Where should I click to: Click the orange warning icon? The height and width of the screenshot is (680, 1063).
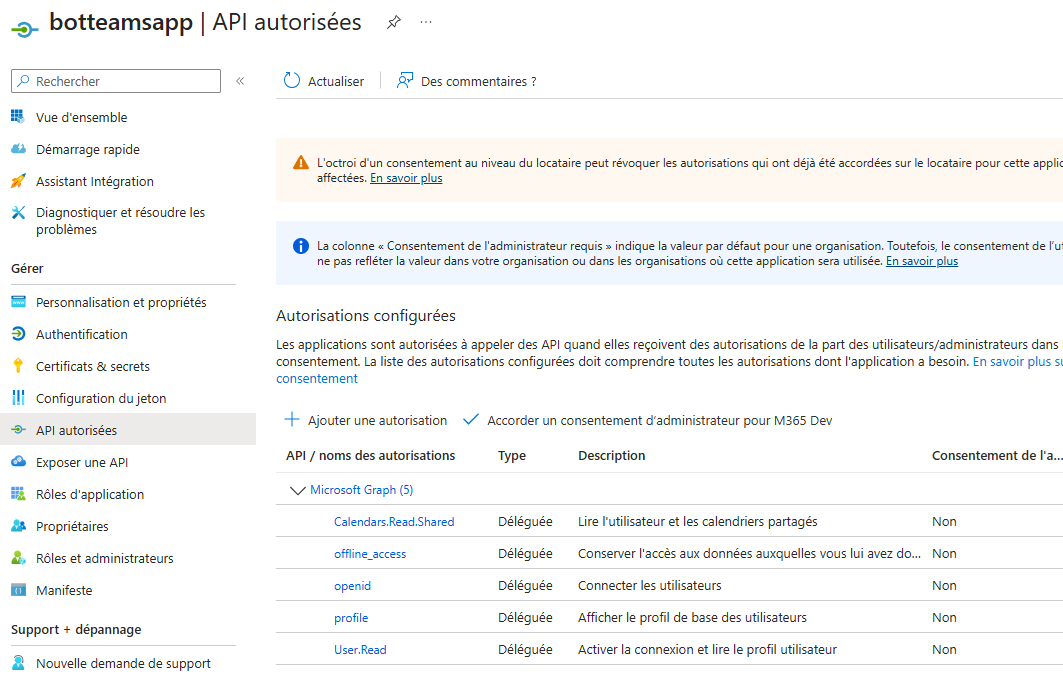pos(300,163)
